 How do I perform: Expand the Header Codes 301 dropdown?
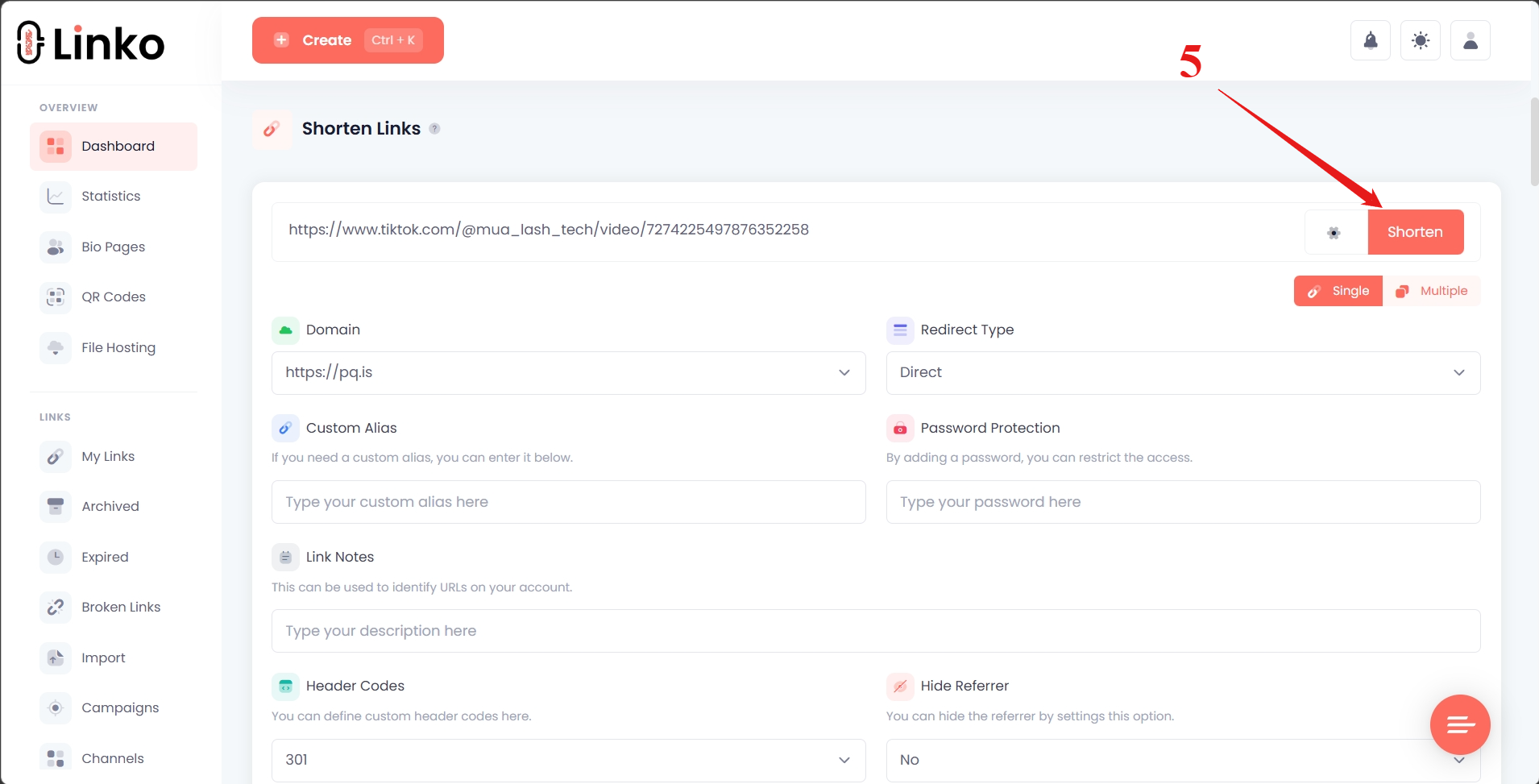point(568,760)
